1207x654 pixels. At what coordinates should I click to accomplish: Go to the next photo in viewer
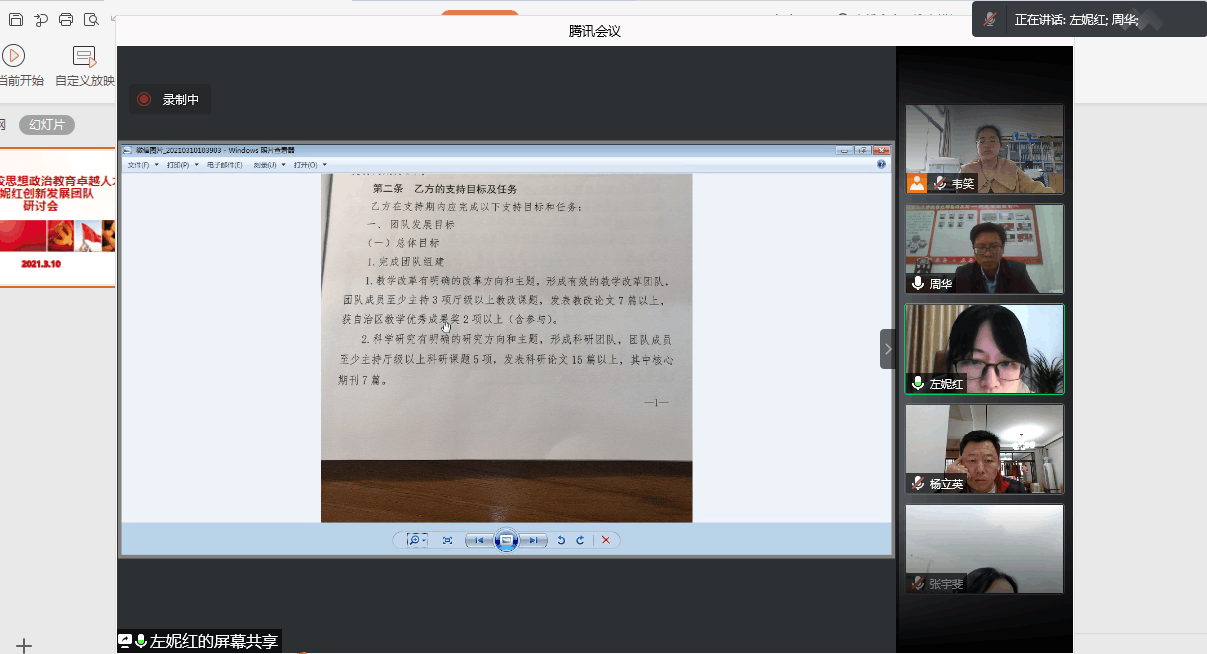click(x=534, y=540)
